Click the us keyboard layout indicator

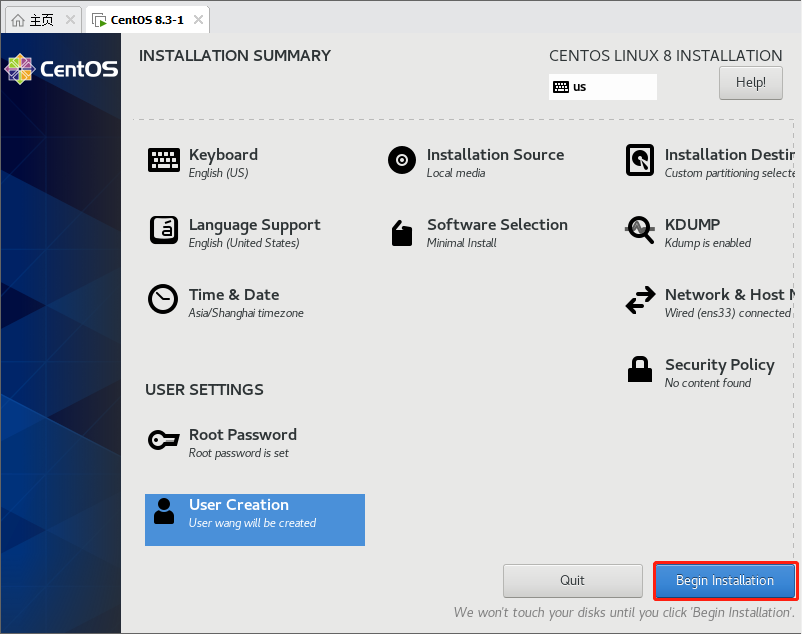coord(603,87)
